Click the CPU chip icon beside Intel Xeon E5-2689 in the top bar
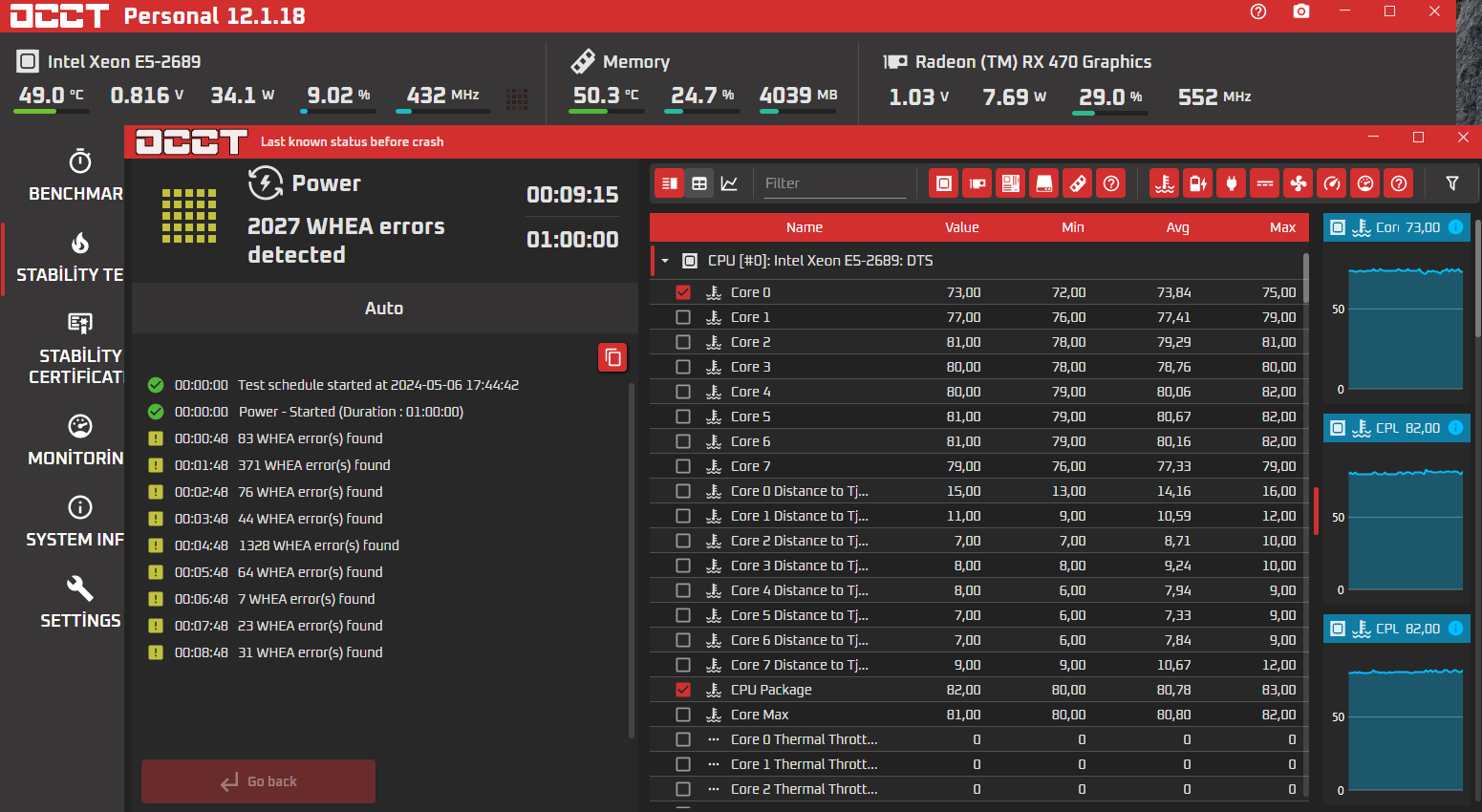Screen dimensions: 1482x812 tap(28, 62)
